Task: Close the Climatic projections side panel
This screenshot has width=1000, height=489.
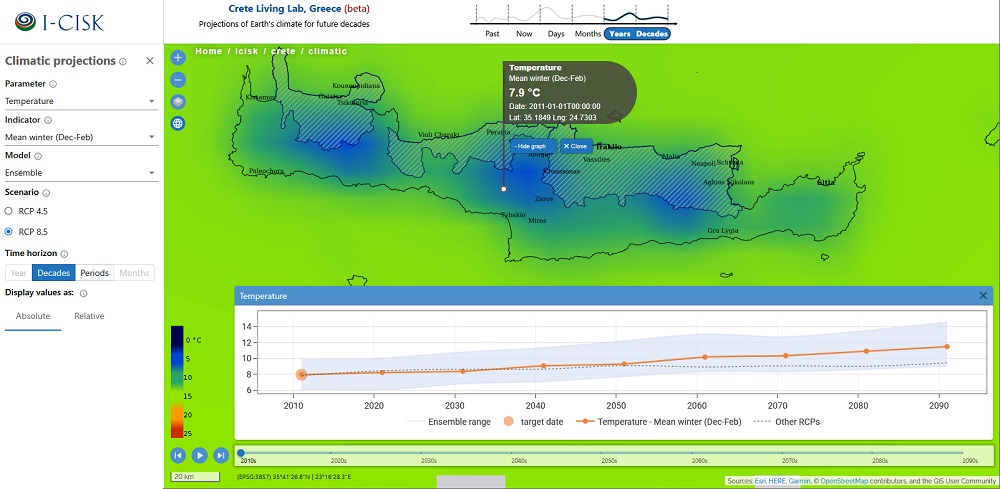Action: coord(150,61)
